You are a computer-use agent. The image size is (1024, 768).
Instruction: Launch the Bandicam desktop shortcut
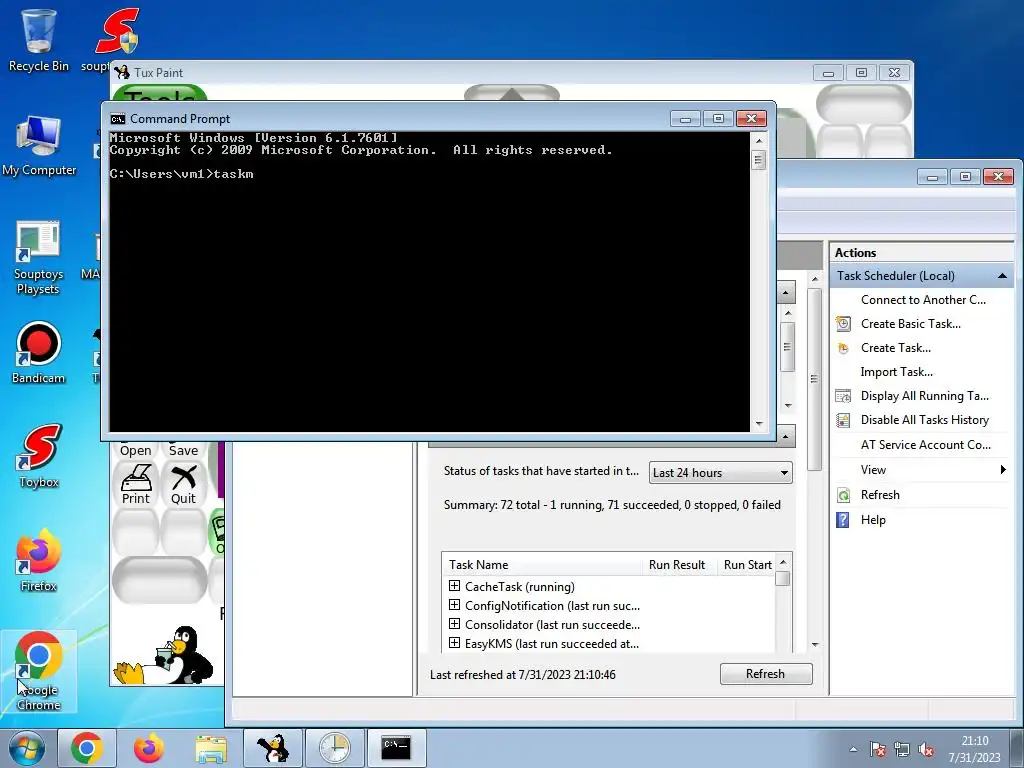click(39, 353)
